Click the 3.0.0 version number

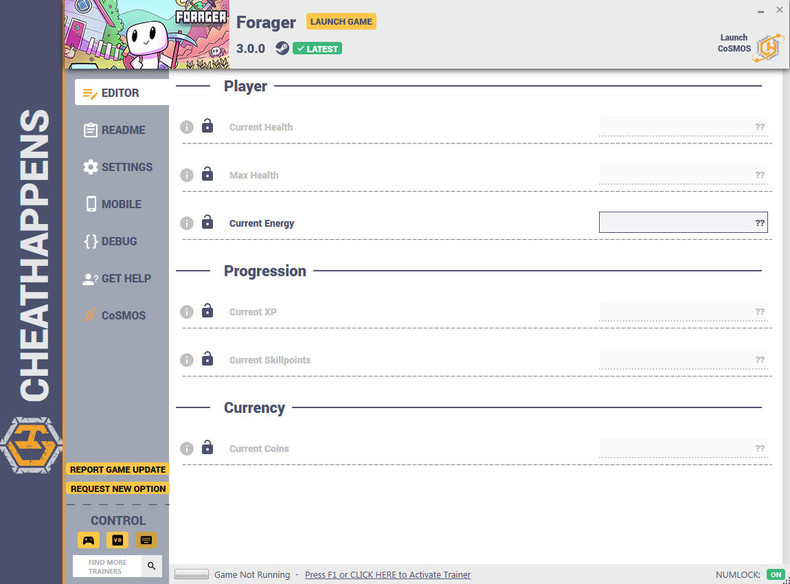(250, 49)
